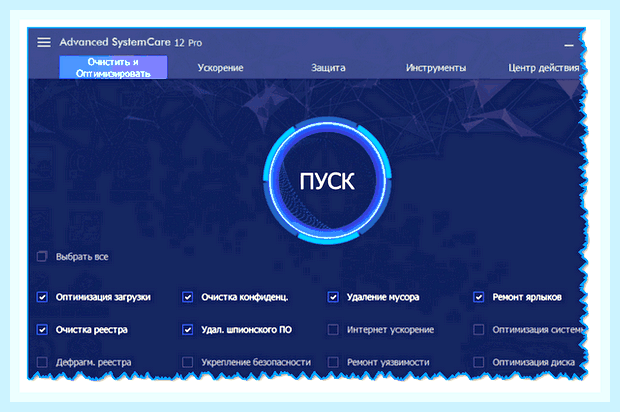Click the Advanced SystemCare 12 Pro title
The image size is (620, 412).
pos(131,42)
